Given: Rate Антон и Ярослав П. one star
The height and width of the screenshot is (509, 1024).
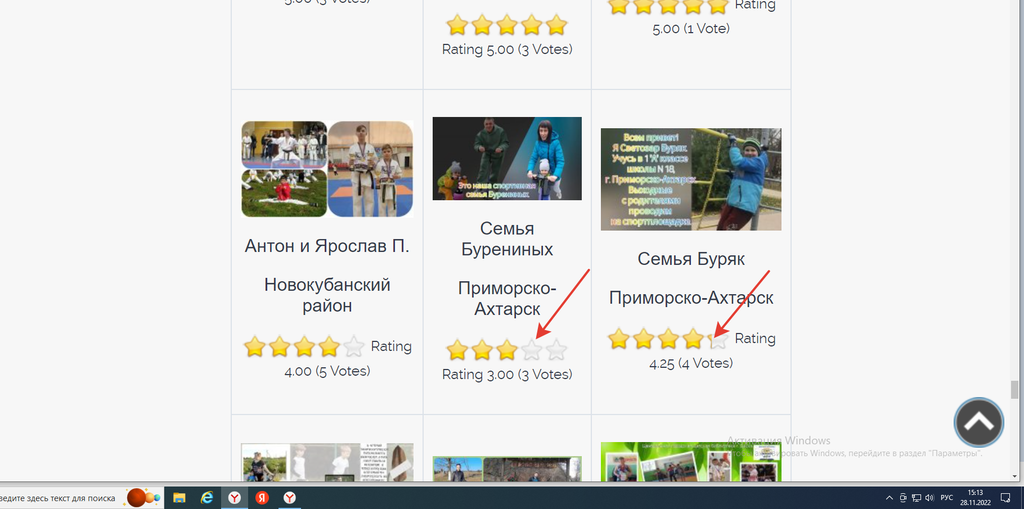Looking at the screenshot, I should pos(254,346).
